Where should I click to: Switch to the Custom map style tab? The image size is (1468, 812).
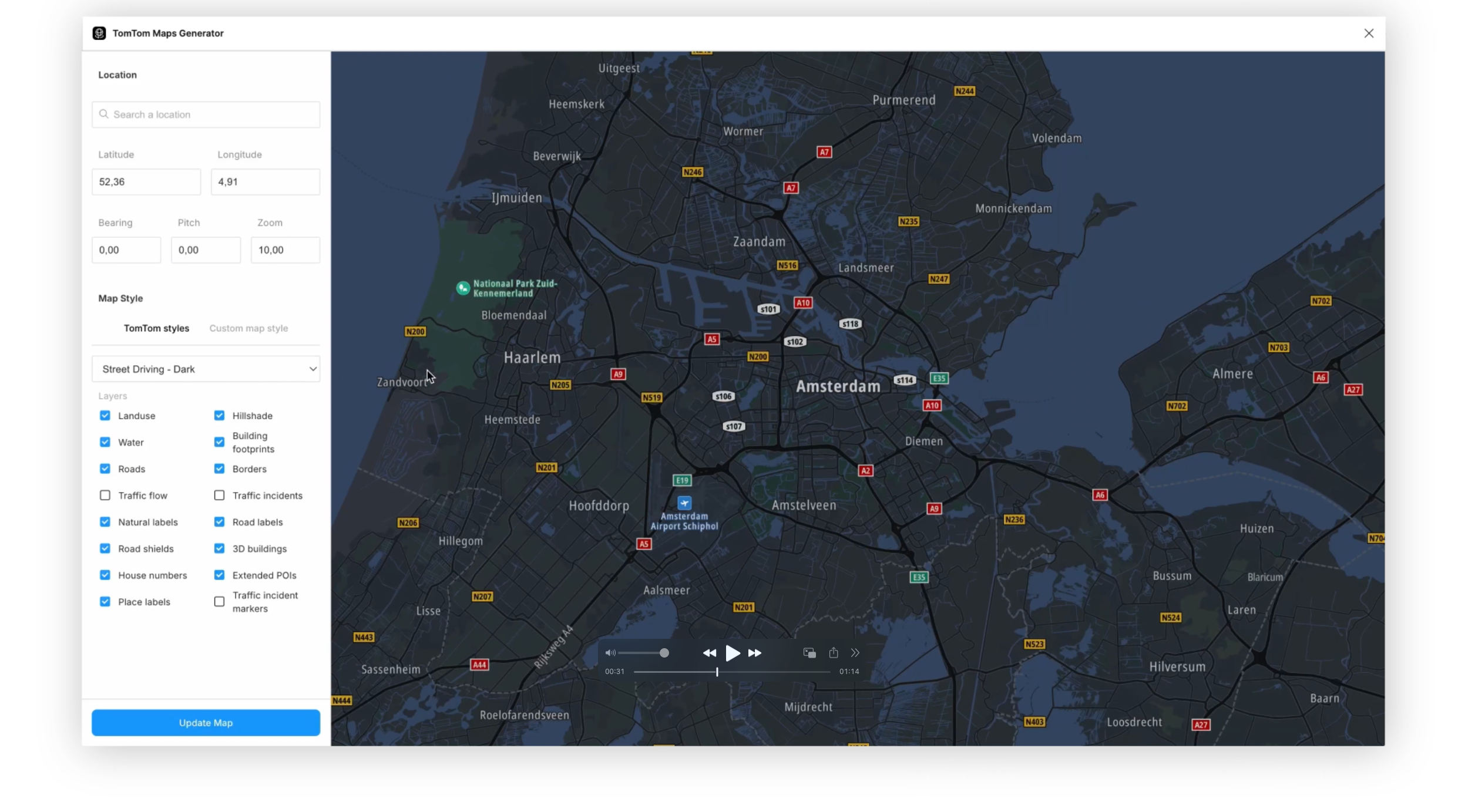tap(248, 328)
